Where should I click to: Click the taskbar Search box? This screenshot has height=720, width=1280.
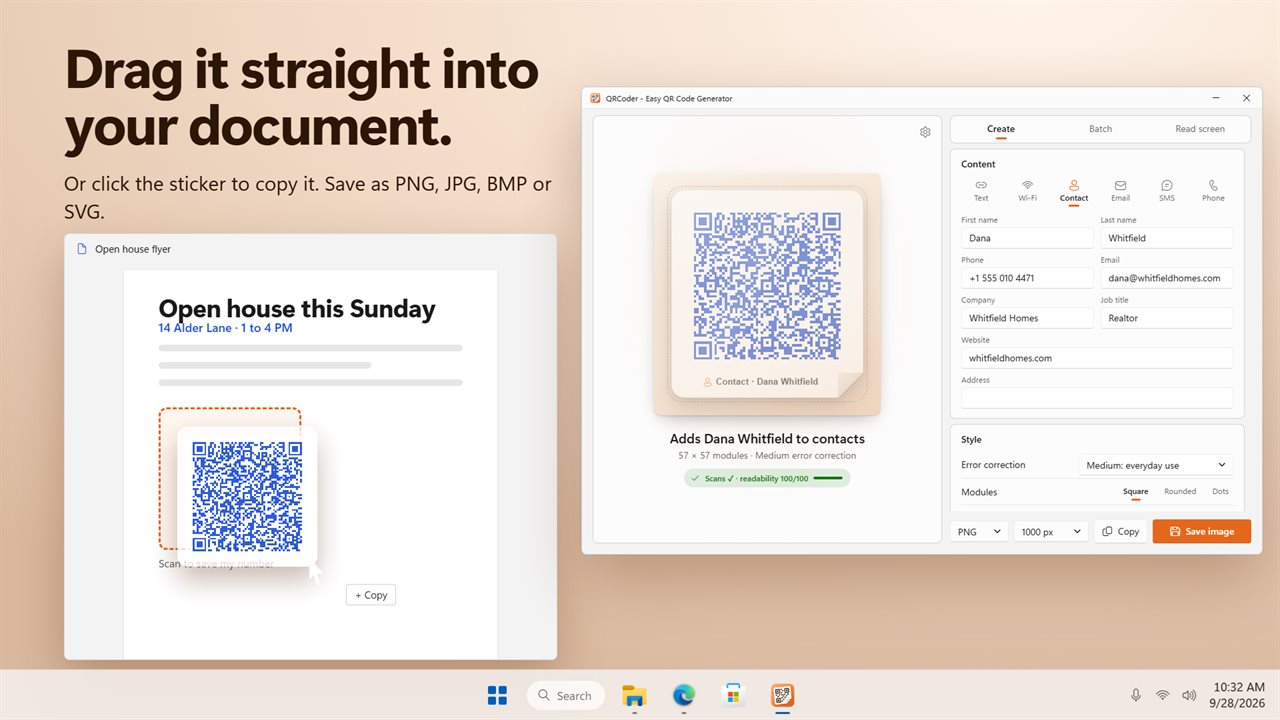[x=565, y=695]
